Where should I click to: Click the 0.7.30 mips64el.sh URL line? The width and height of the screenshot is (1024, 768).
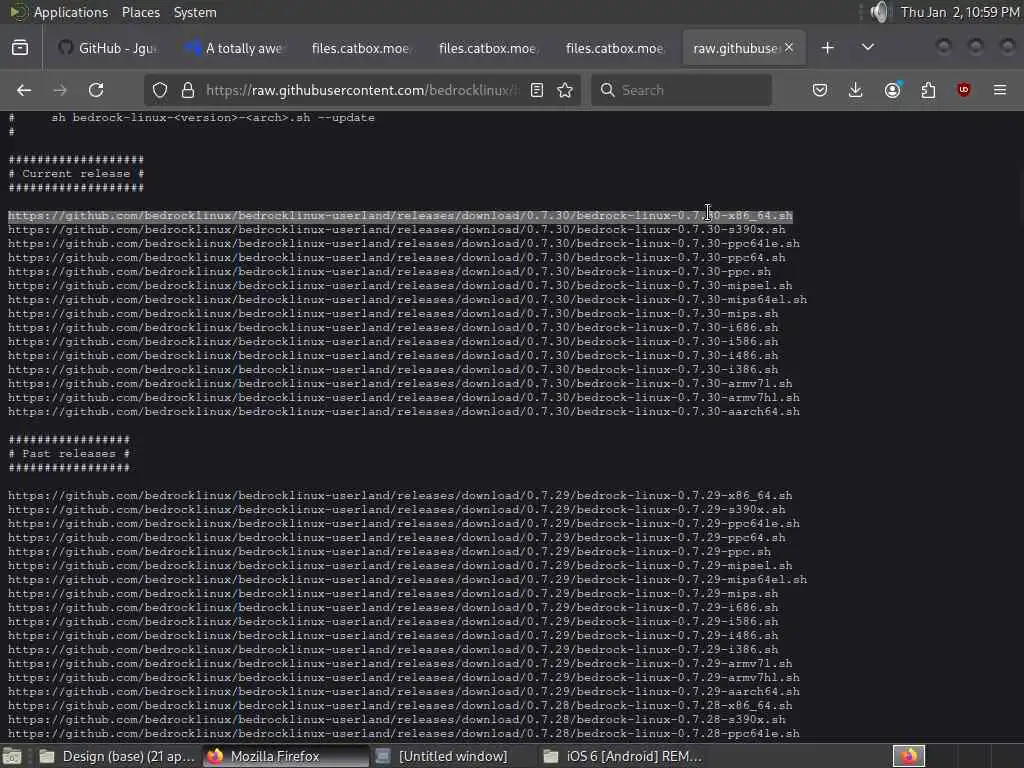coord(408,300)
